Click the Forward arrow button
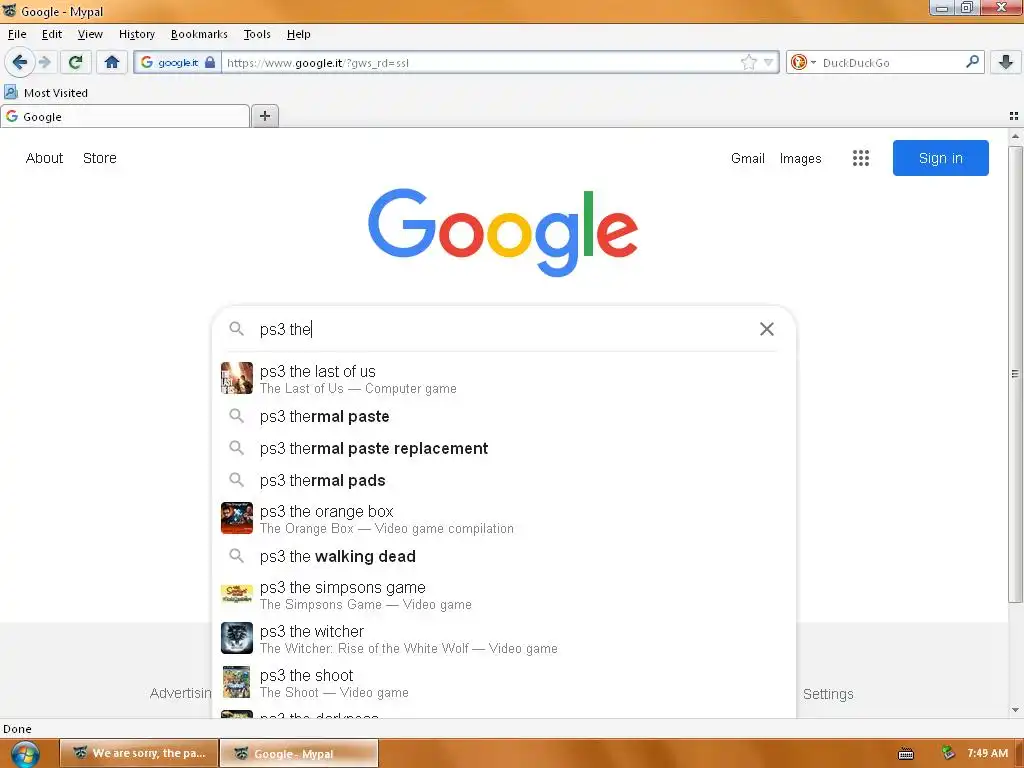The image size is (1024, 768). click(44, 63)
